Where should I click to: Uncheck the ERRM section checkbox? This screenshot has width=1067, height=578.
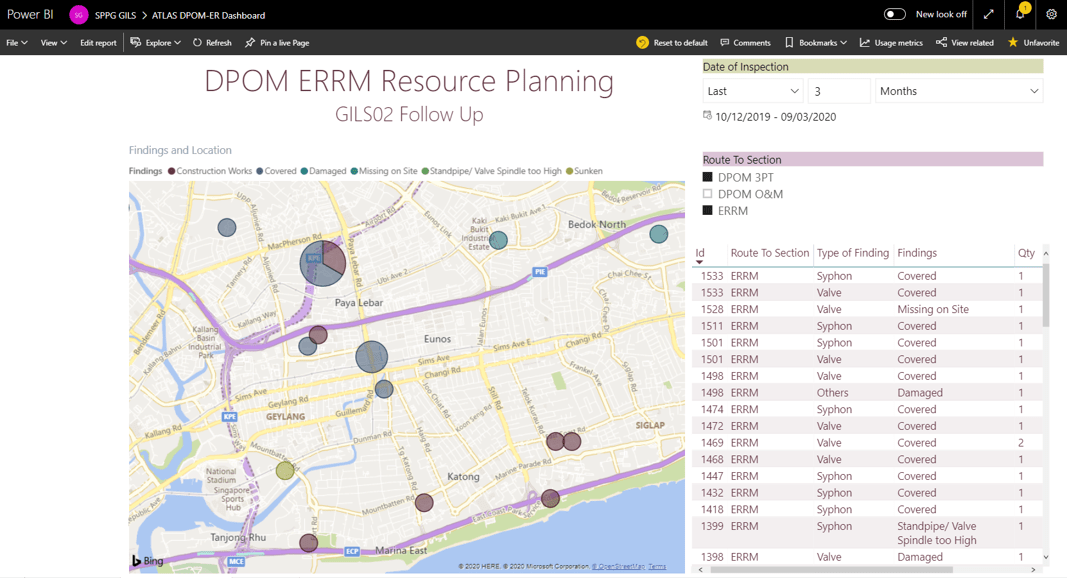[x=708, y=210]
